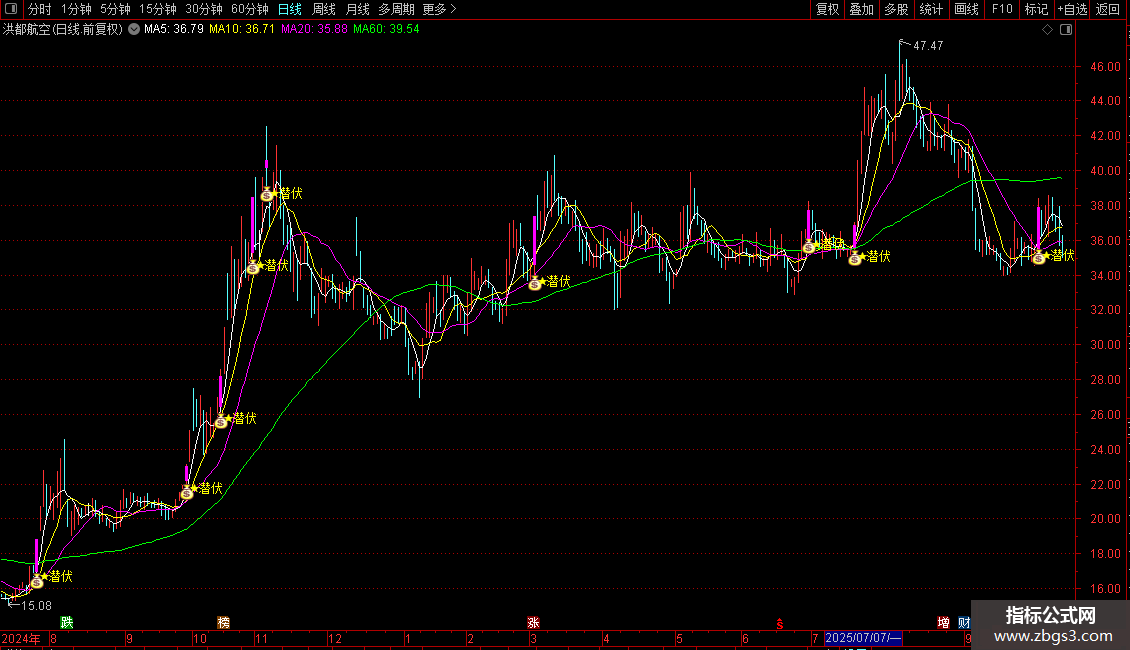Click the 多股 multi-stock button

897,9
